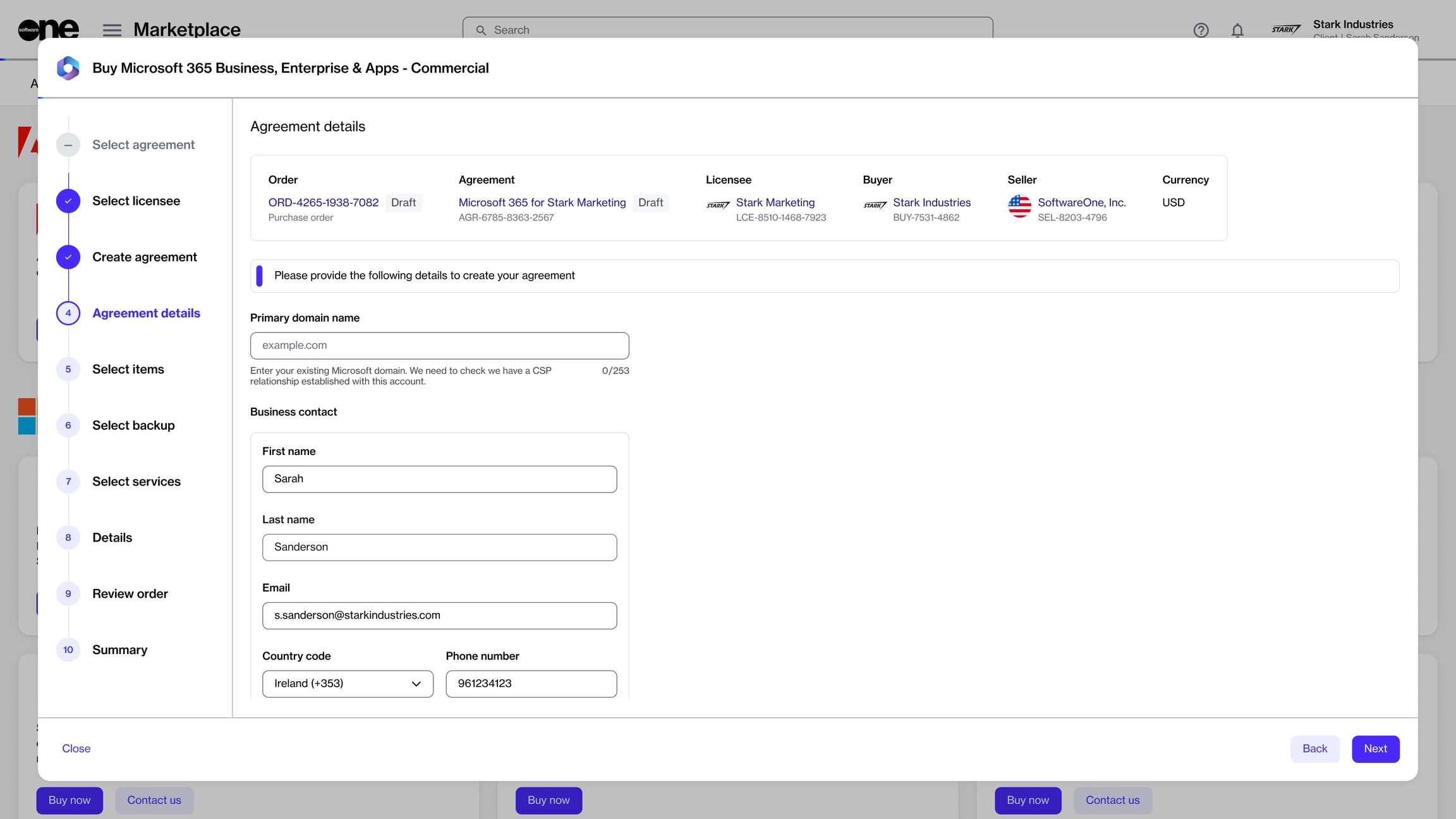Click the Microsoft 365 product icon
The width and height of the screenshot is (1456, 819).
[x=68, y=68]
